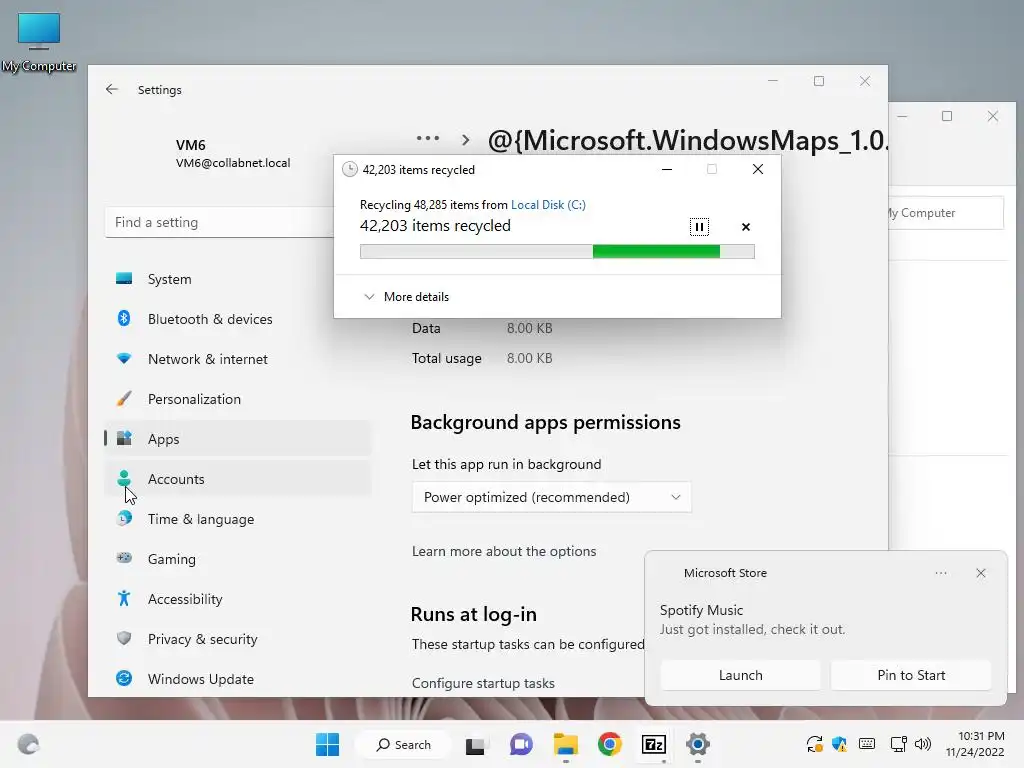Click the VM6 account profile name
The height and width of the screenshot is (768, 1024).
(190, 145)
